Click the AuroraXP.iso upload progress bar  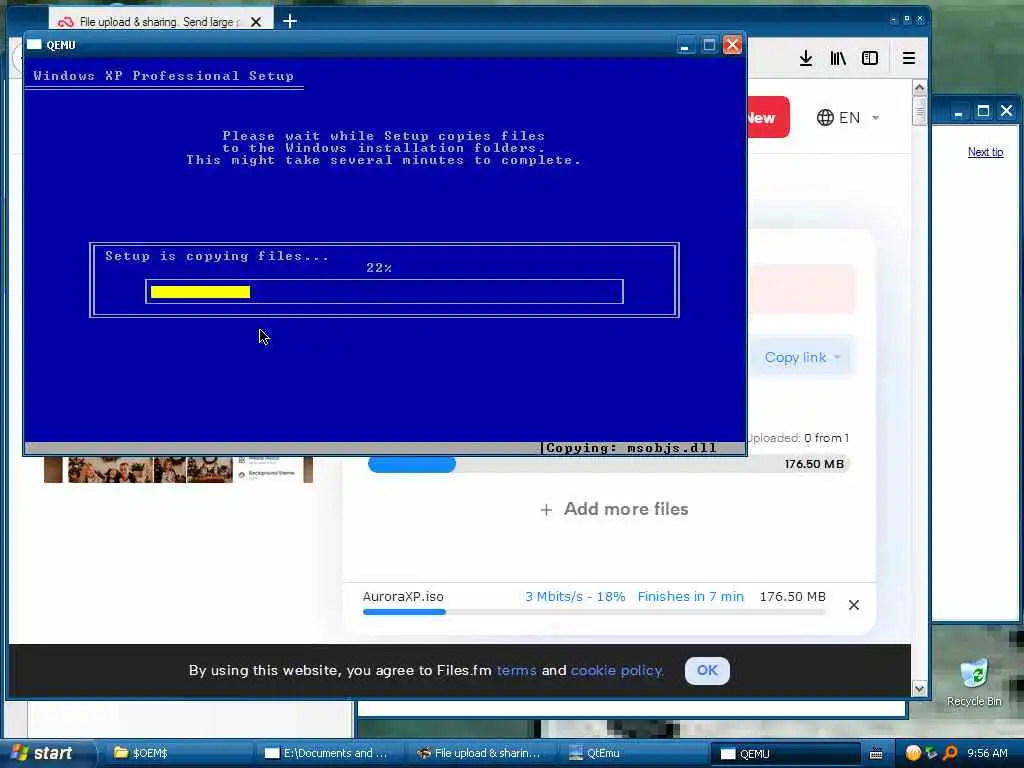[x=594, y=612]
